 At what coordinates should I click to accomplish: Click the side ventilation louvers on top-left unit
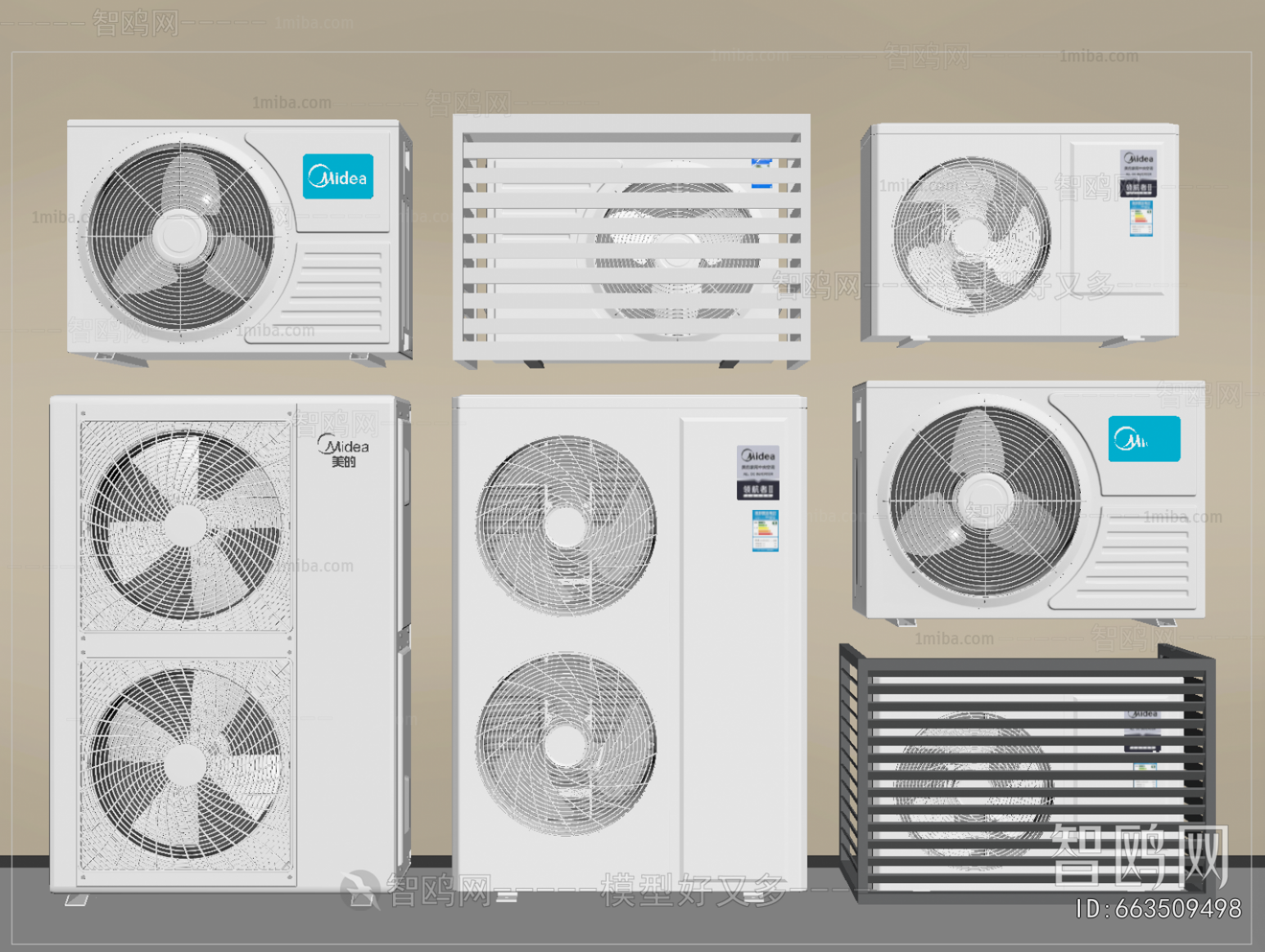click(x=340, y=291)
